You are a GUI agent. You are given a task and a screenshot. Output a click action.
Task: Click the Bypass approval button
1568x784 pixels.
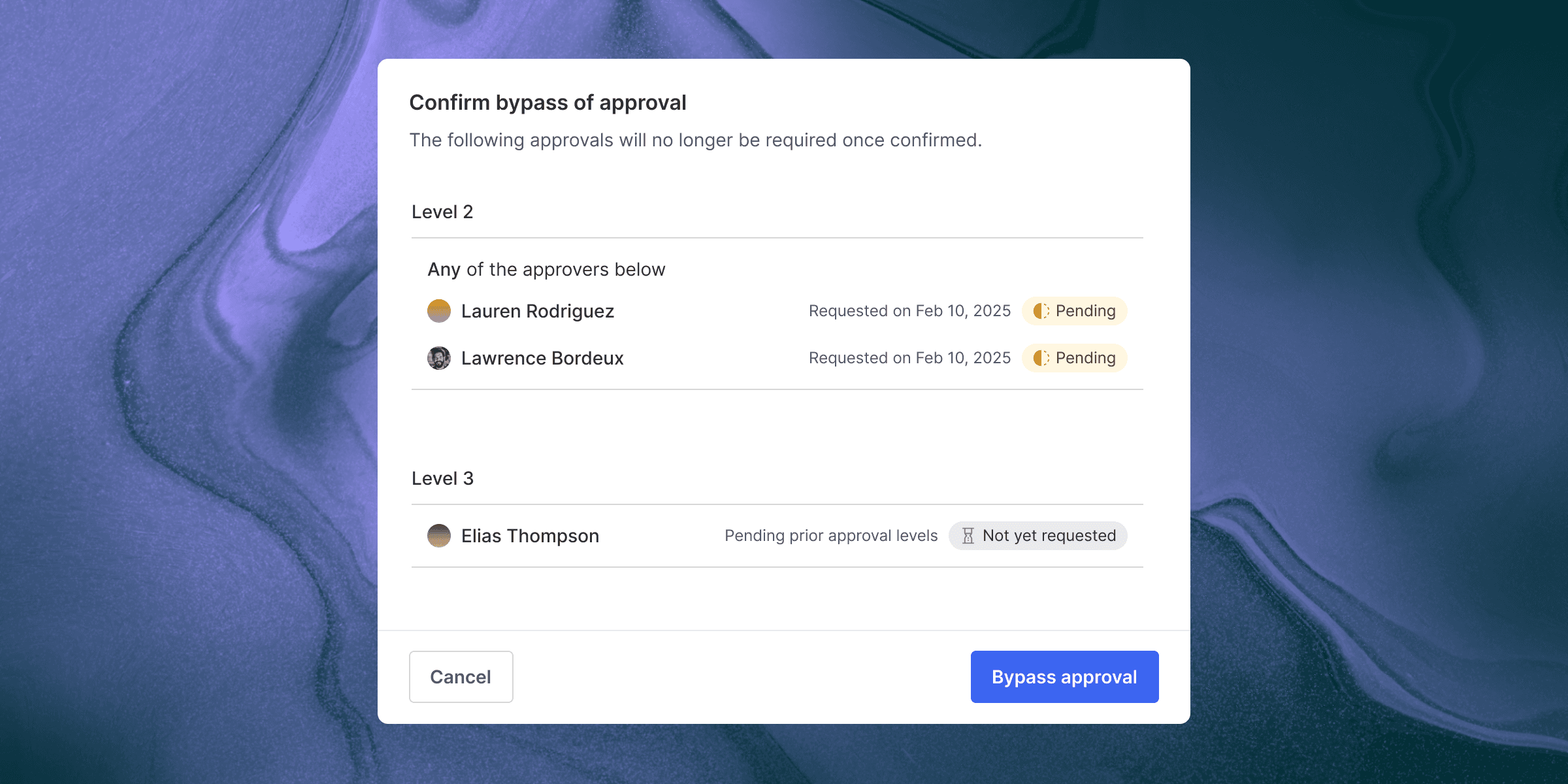[1064, 677]
